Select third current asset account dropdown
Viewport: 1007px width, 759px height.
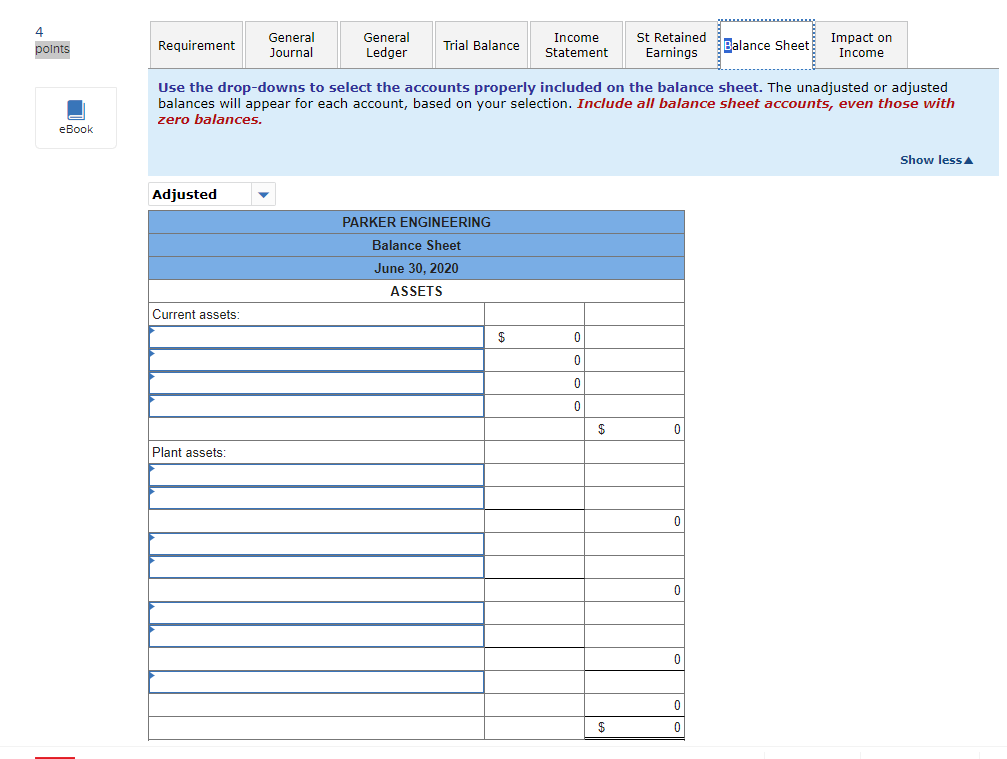317,383
